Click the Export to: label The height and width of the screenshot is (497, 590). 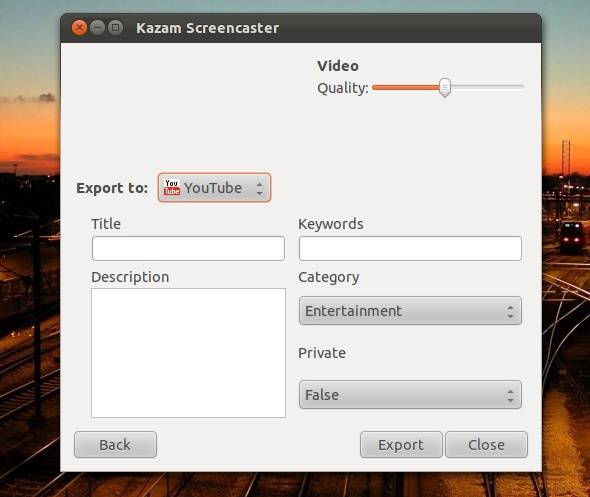[x=112, y=188]
